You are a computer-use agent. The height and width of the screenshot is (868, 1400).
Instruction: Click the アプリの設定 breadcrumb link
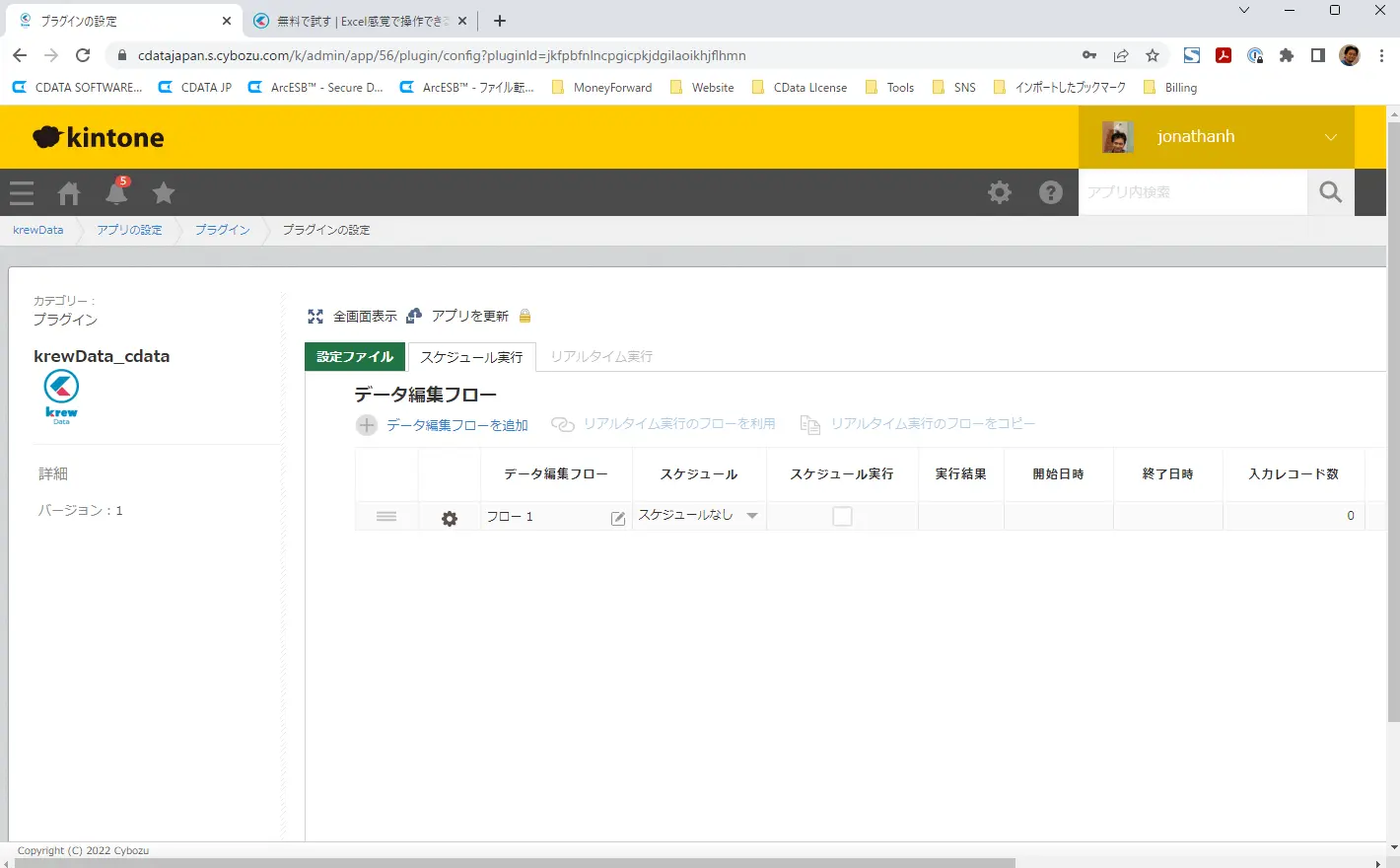[x=129, y=230]
